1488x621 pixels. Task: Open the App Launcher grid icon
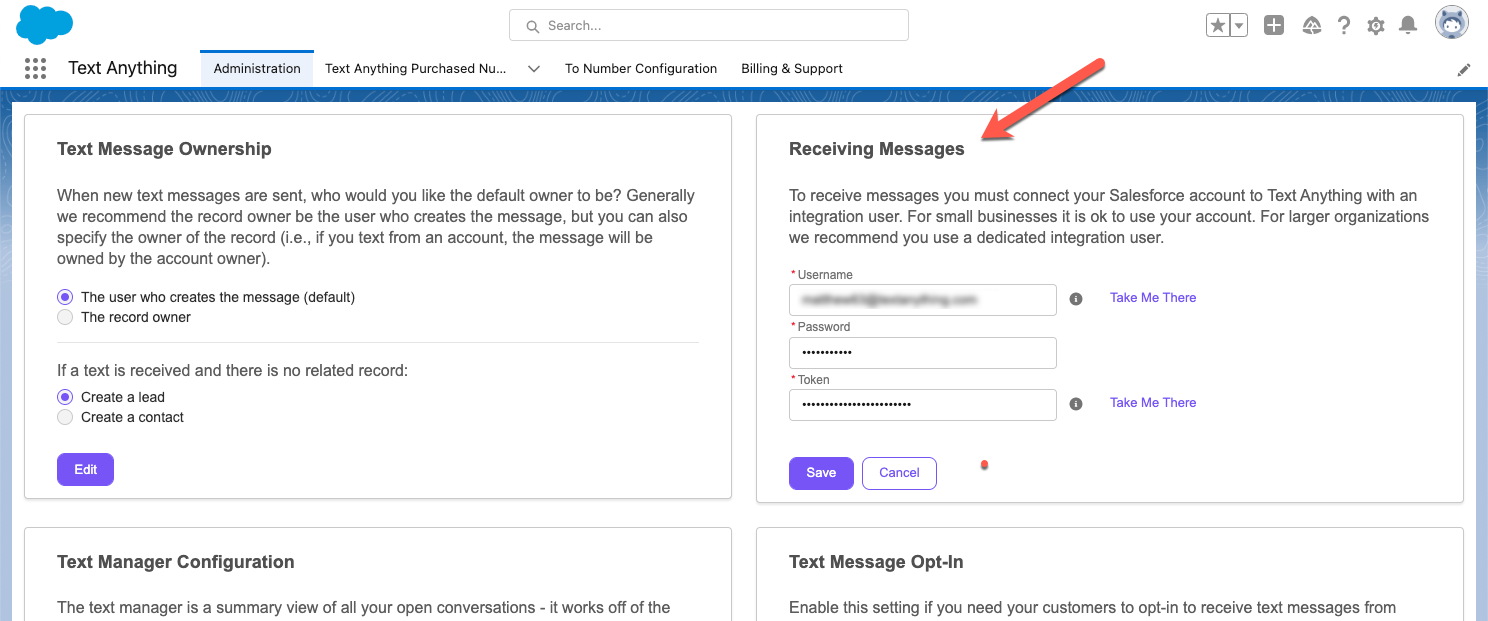point(35,68)
